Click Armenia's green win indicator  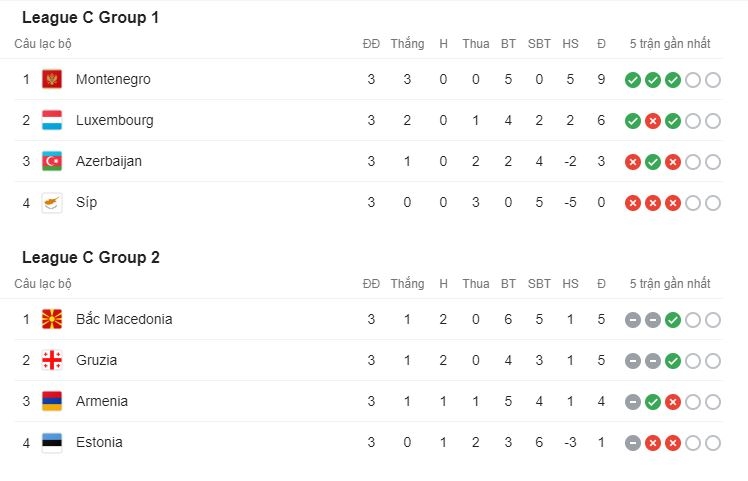point(652,402)
